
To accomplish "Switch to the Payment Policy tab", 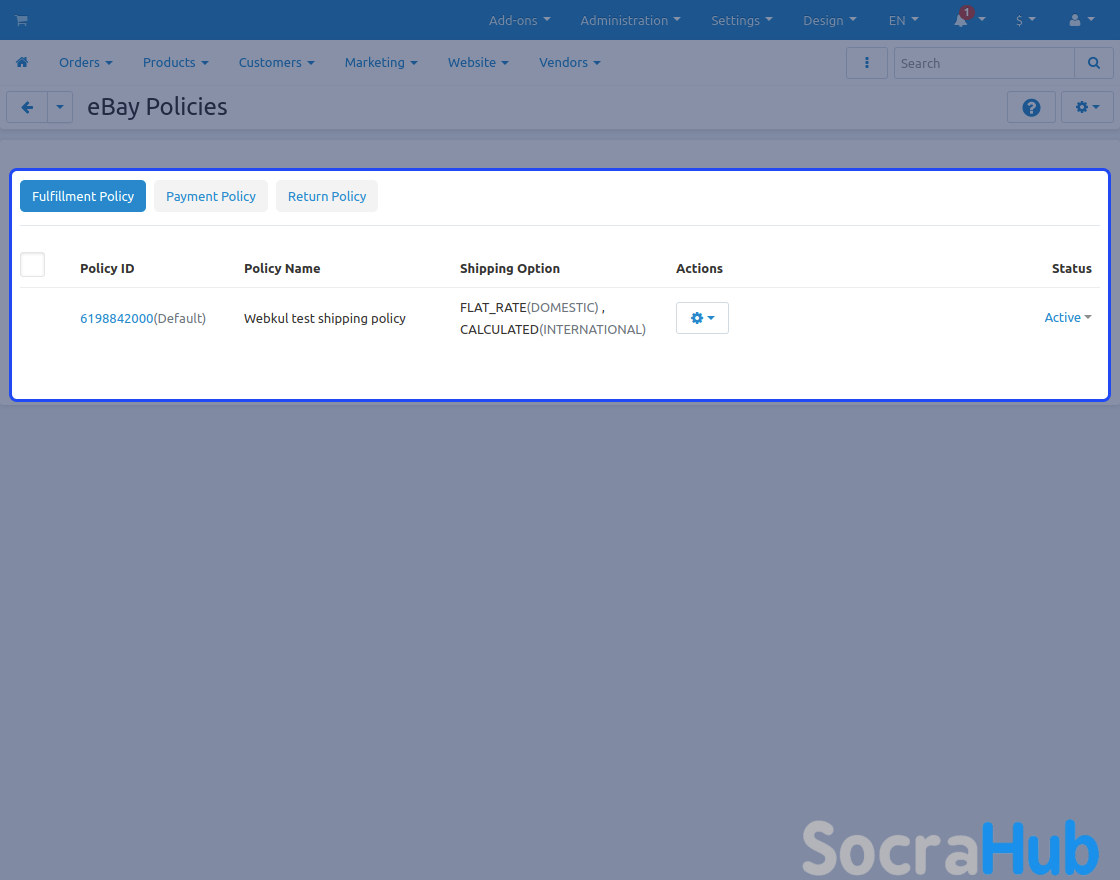I will point(211,196).
